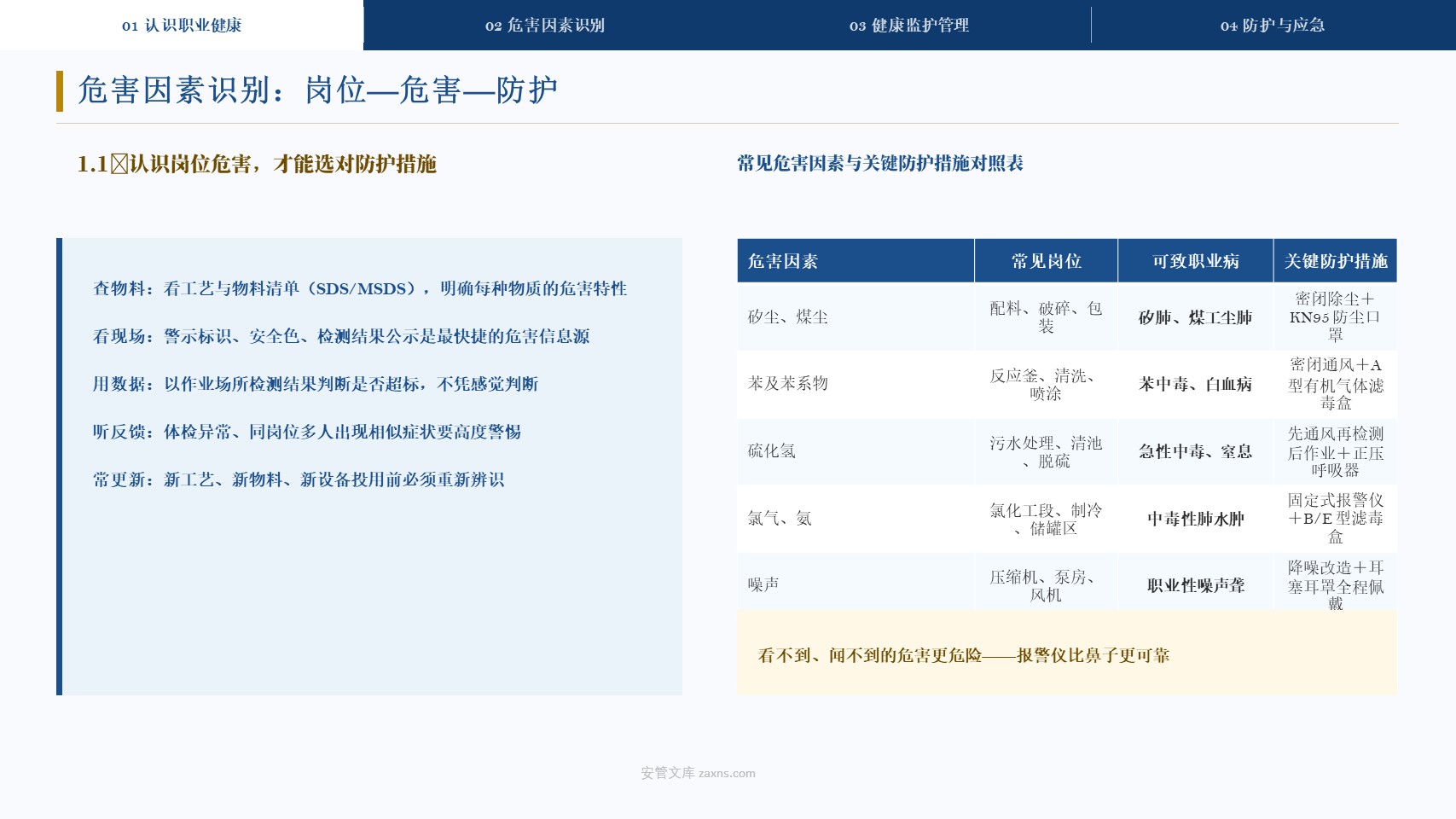Click the heading 常见危害因素与关键防护措施对照表
This screenshot has height=819, width=1456.
(x=880, y=163)
